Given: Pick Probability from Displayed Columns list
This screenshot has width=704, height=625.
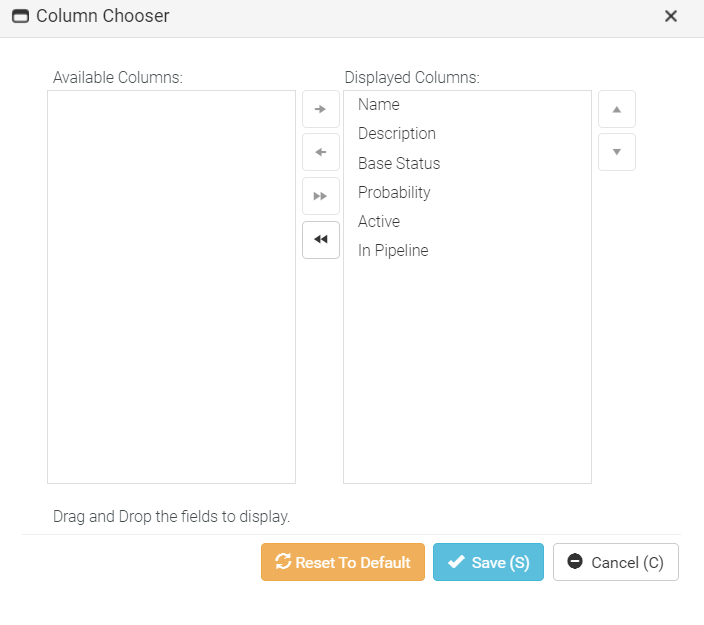Looking at the screenshot, I should point(394,192).
